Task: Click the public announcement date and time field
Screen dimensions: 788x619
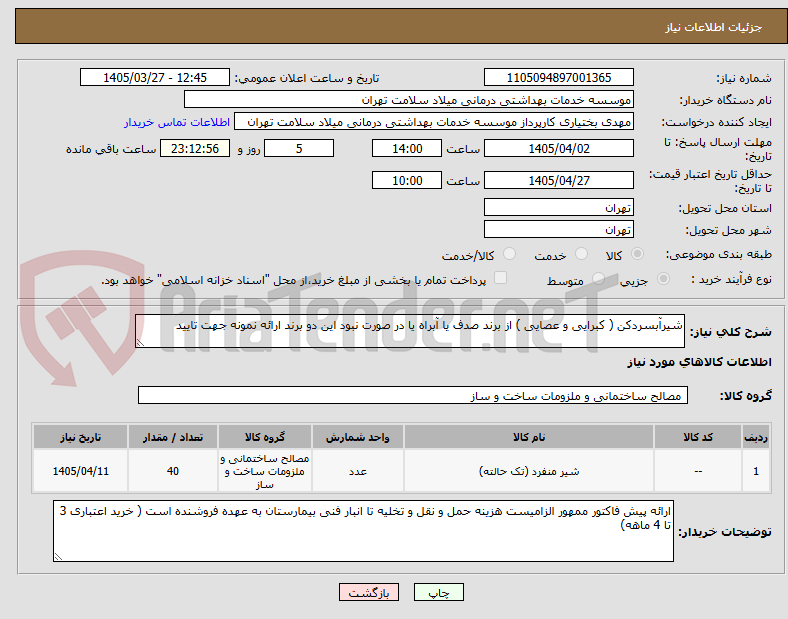Action: (x=155, y=77)
